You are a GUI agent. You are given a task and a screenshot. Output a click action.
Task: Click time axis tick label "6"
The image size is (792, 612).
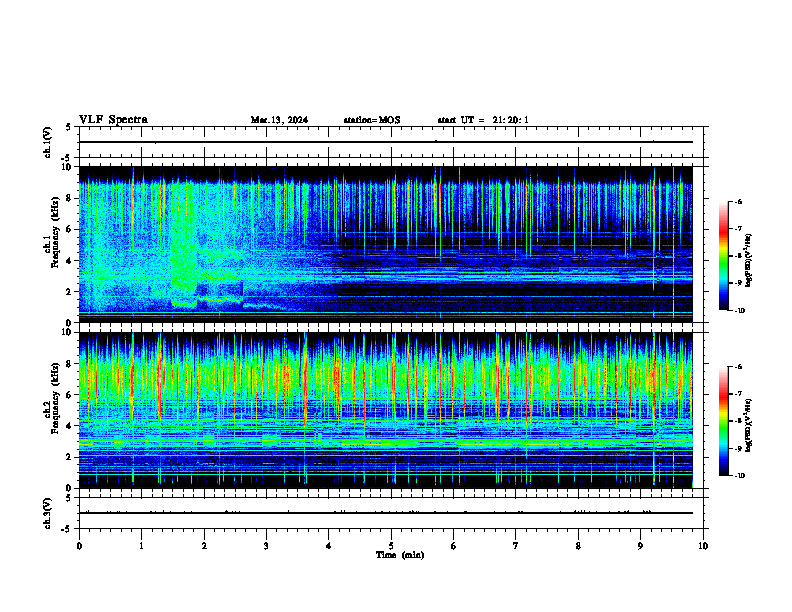point(454,546)
